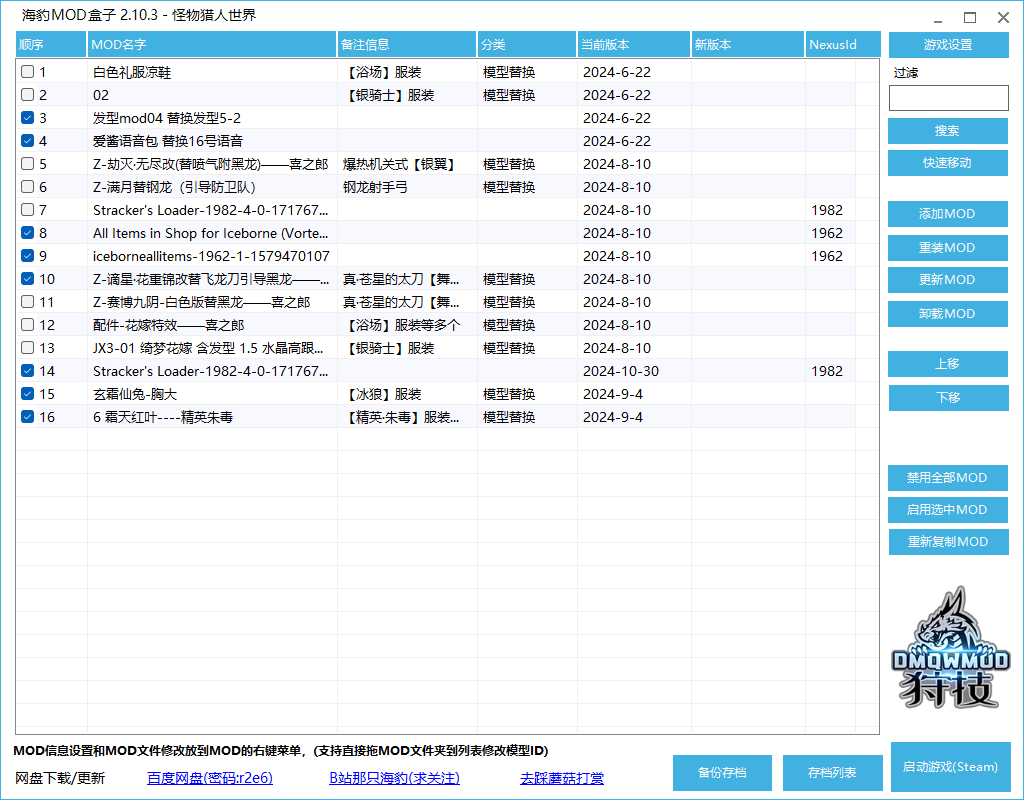The width and height of the screenshot is (1024, 800).
Task: Check row 11 Z-赛博九阴 checkbox
Action: 27,302
